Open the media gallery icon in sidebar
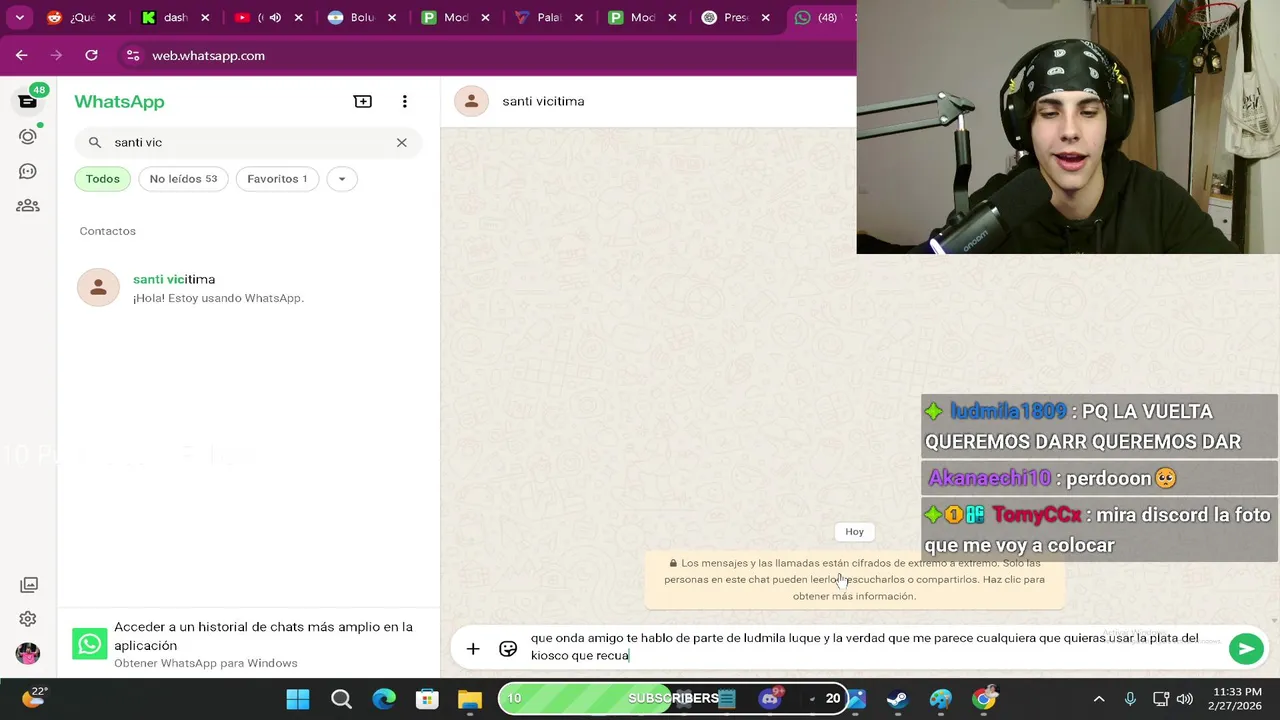This screenshot has height=720, width=1280. (28, 584)
